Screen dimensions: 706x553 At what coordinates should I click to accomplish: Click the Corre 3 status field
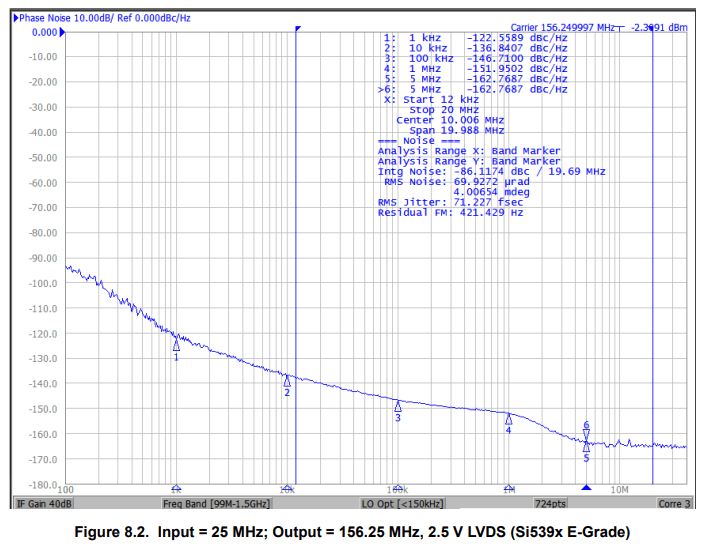(x=673, y=503)
